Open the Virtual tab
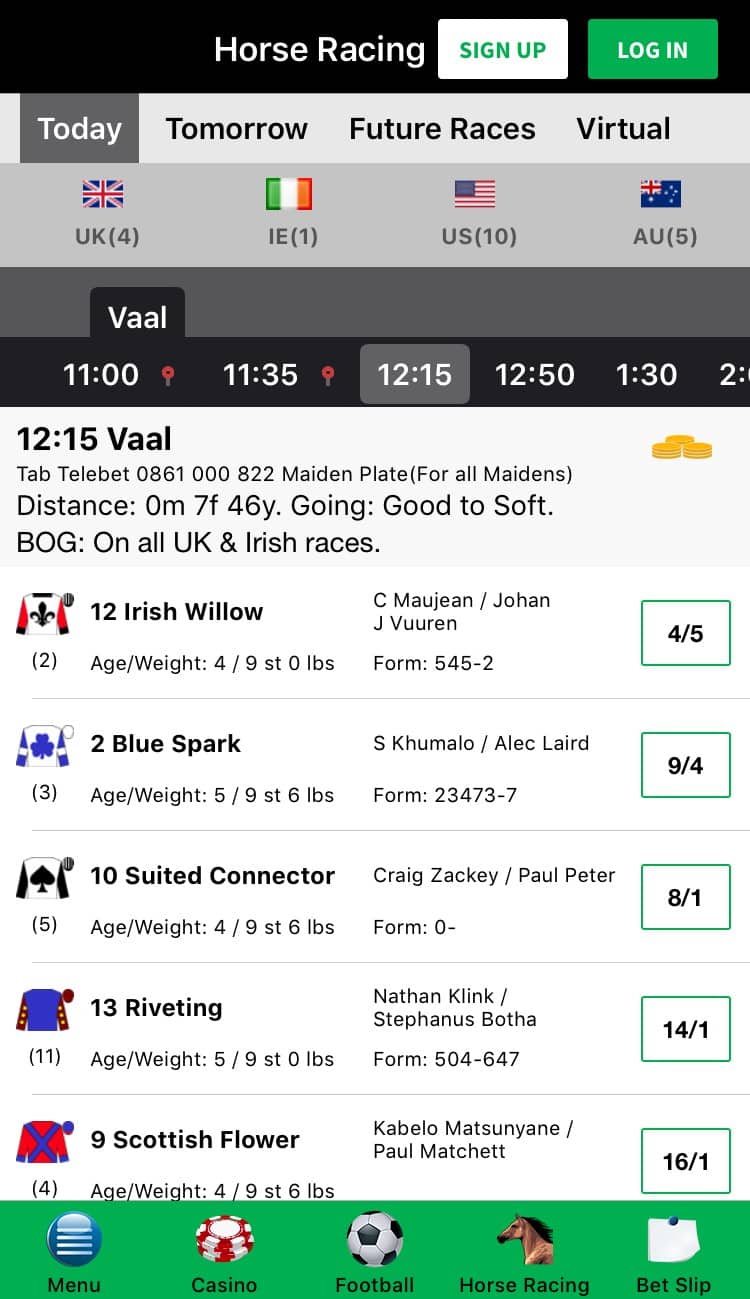 (x=623, y=129)
